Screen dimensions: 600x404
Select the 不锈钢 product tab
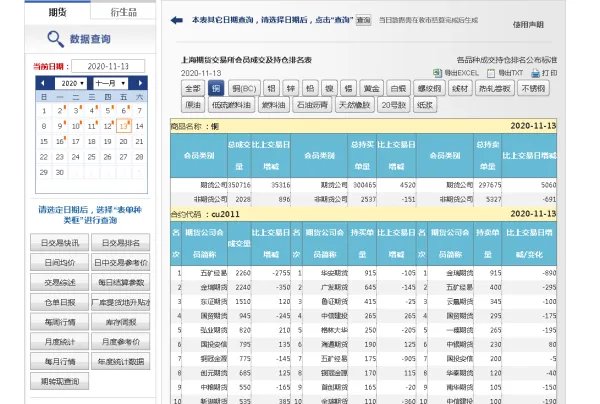533,88
